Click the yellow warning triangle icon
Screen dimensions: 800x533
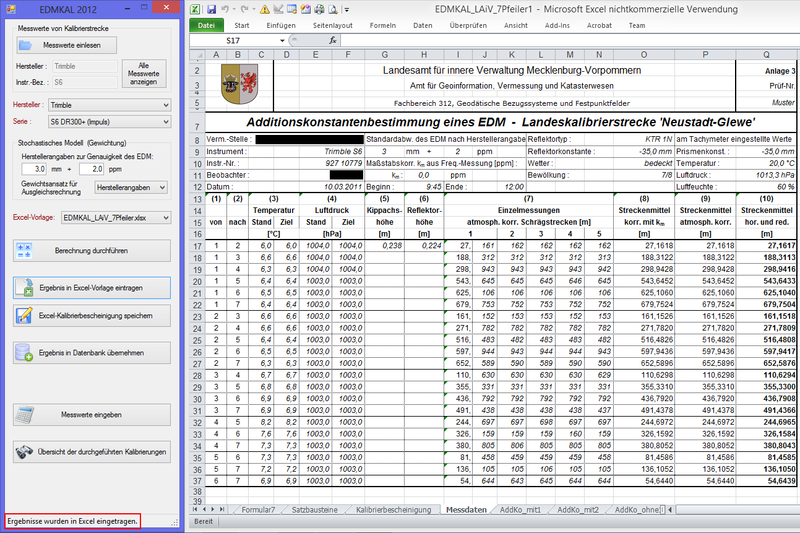click(x=264, y=9)
